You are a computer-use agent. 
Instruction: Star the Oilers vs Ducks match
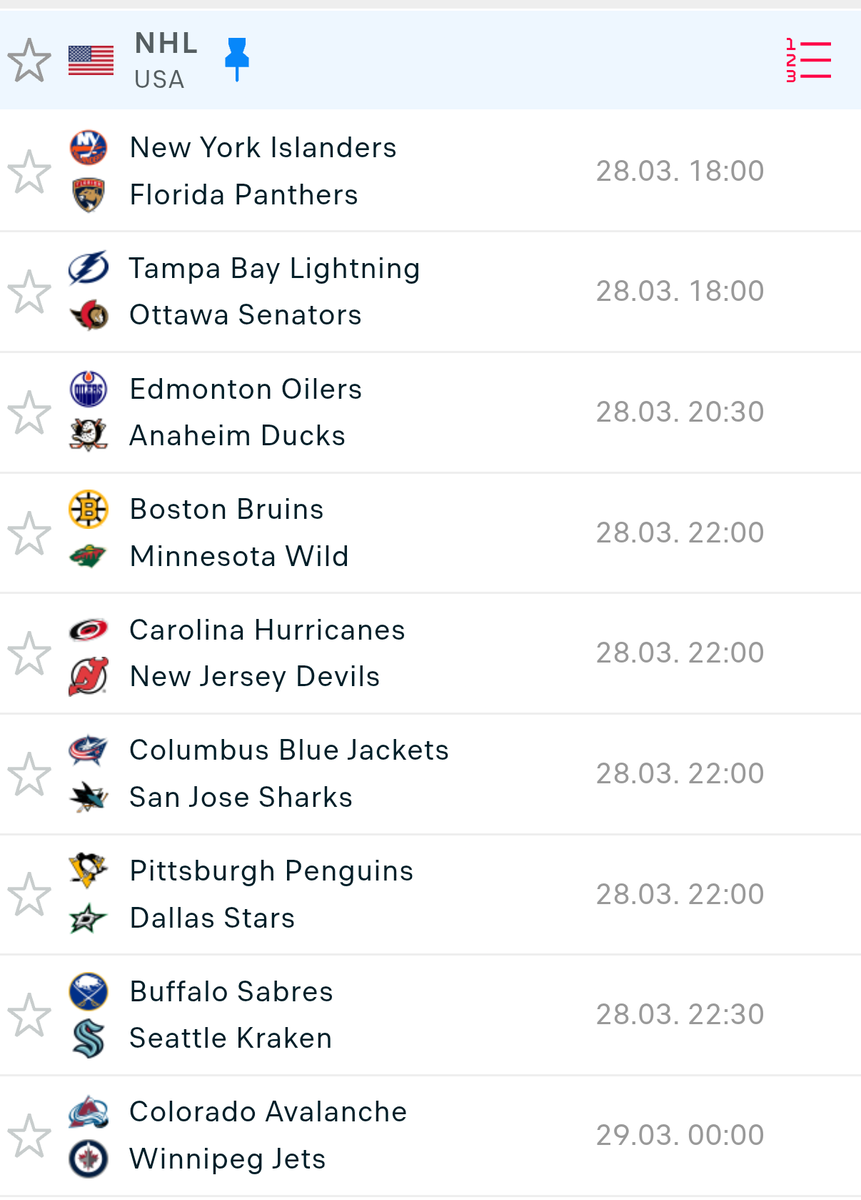tap(29, 413)
